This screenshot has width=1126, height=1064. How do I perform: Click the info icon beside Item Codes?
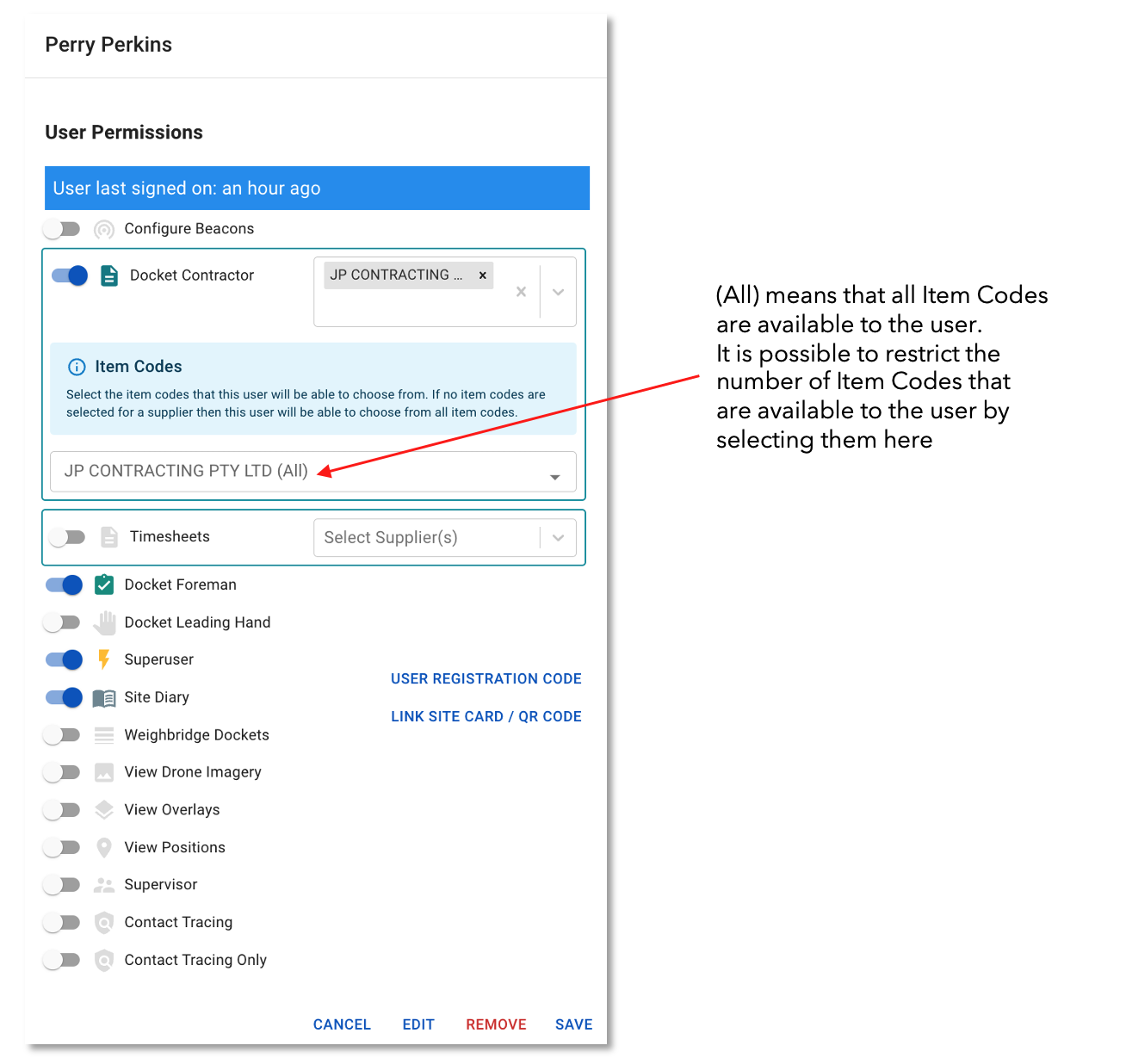(x=76, y=366)
